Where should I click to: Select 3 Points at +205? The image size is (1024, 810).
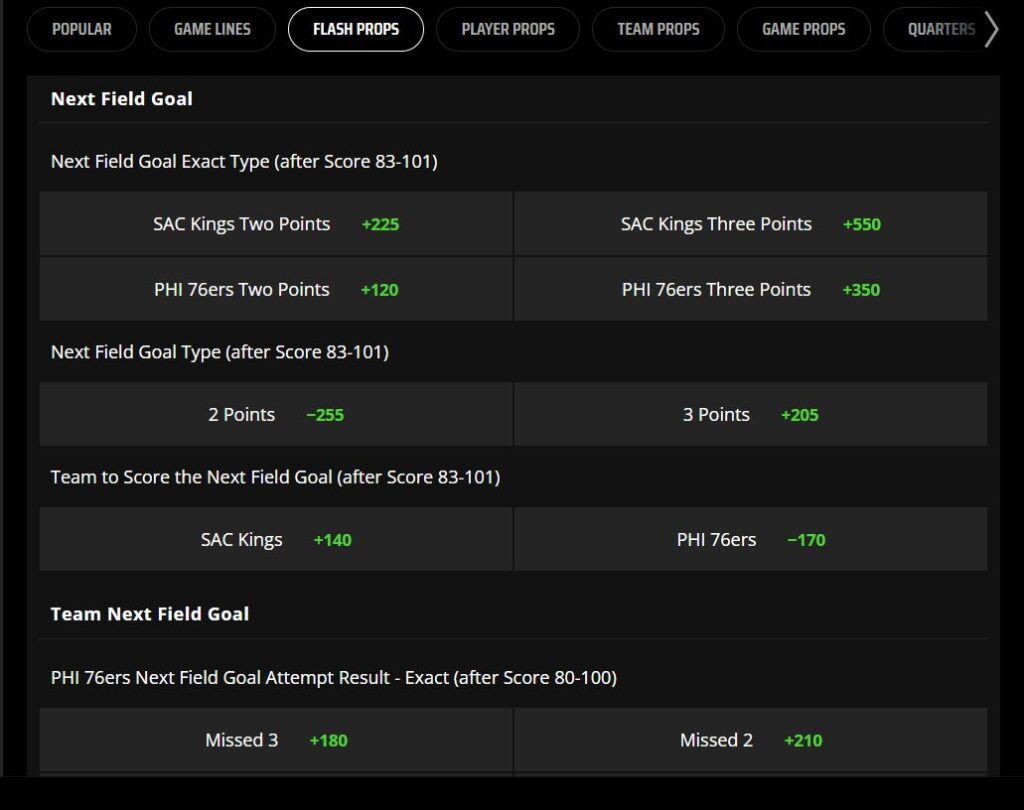coord(751,415)
